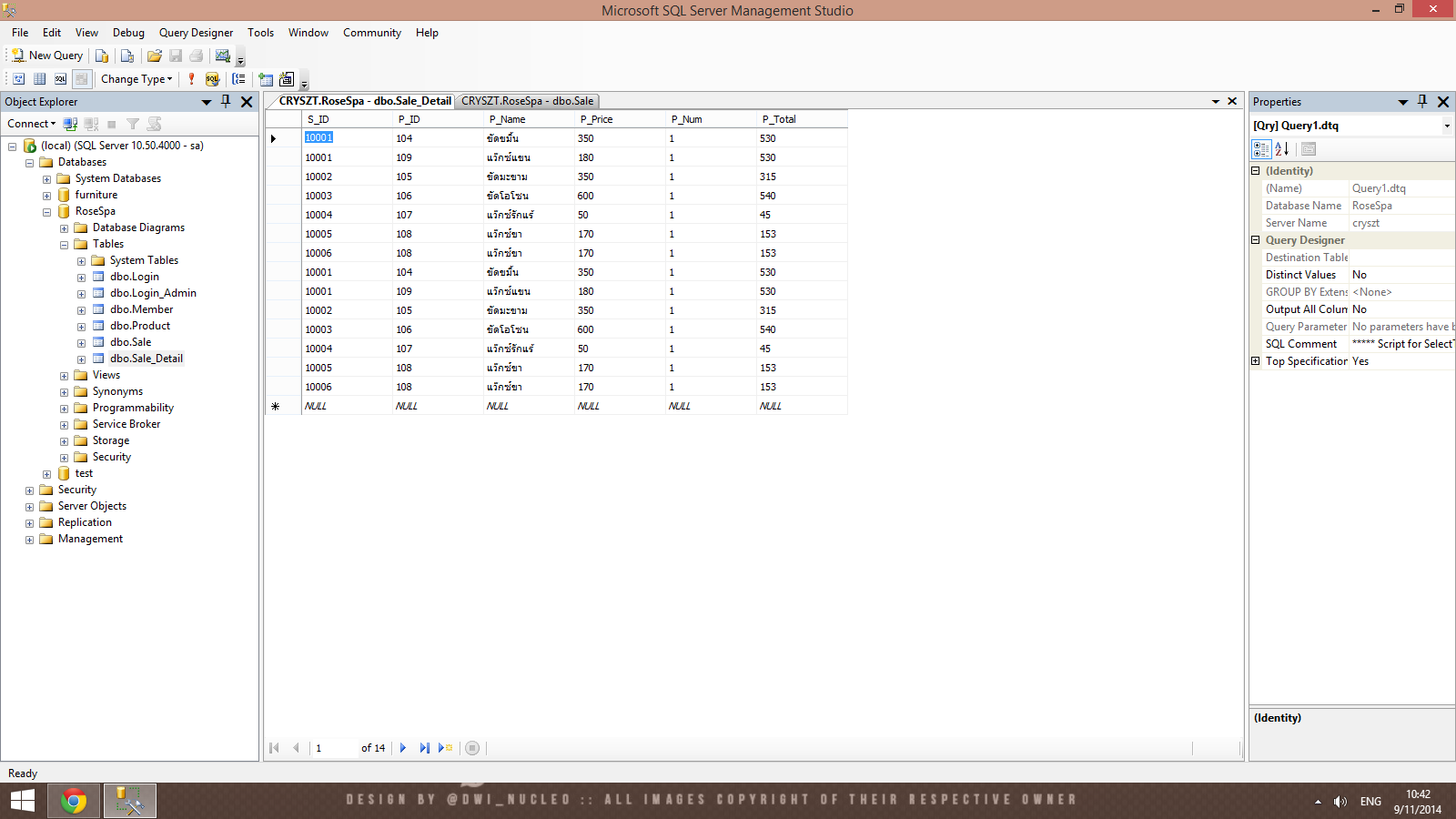Select the Service Broker folder
The image size is (1456, 819).
[126, 424]
